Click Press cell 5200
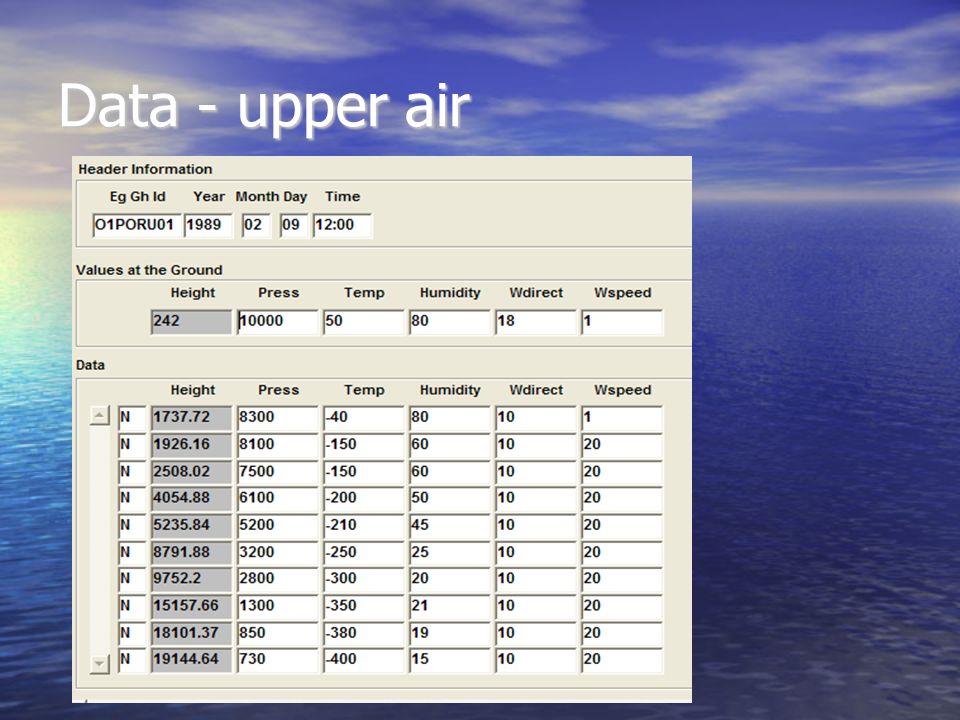960x720 pixels. (x=278, y=526)
